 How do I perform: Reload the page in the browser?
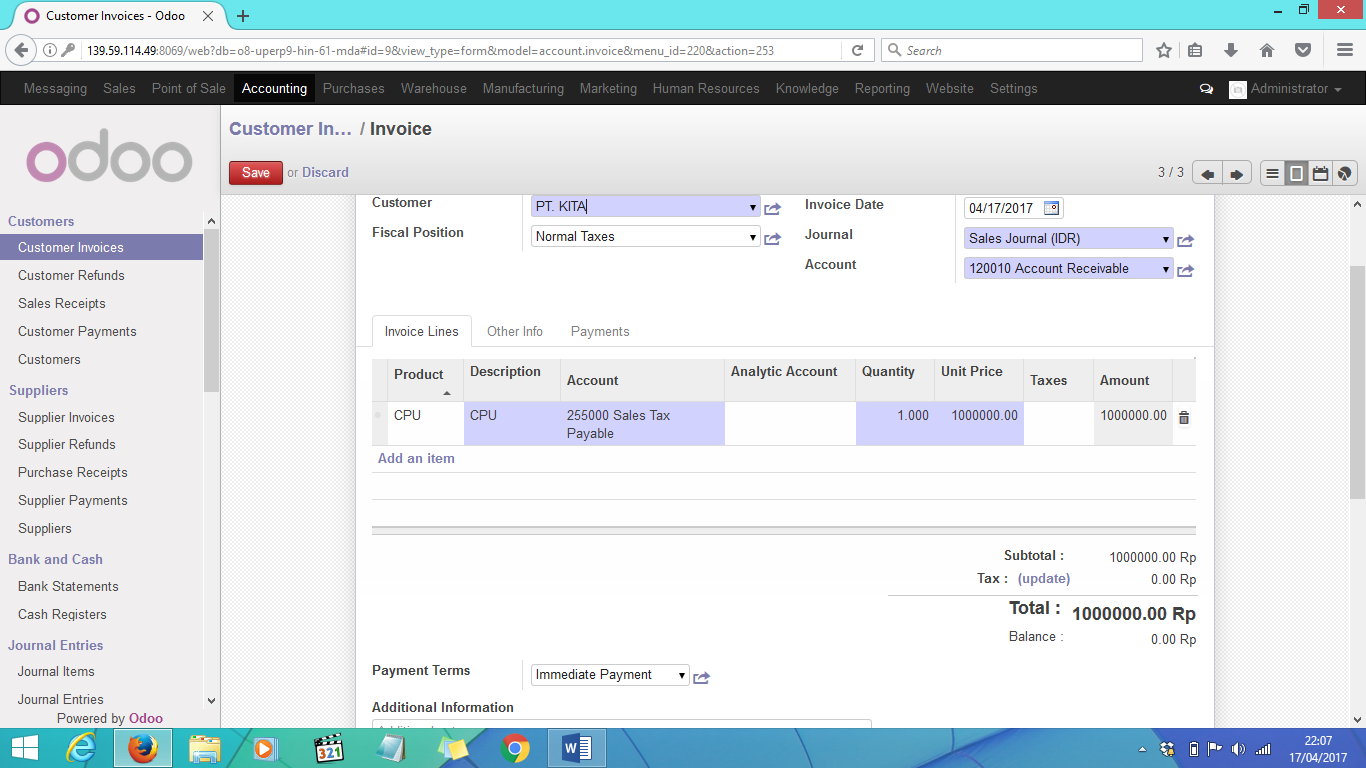point(857,50)
